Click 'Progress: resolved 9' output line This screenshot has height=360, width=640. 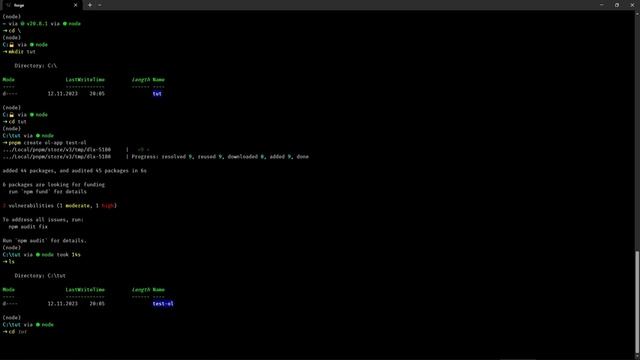[220, 157]
